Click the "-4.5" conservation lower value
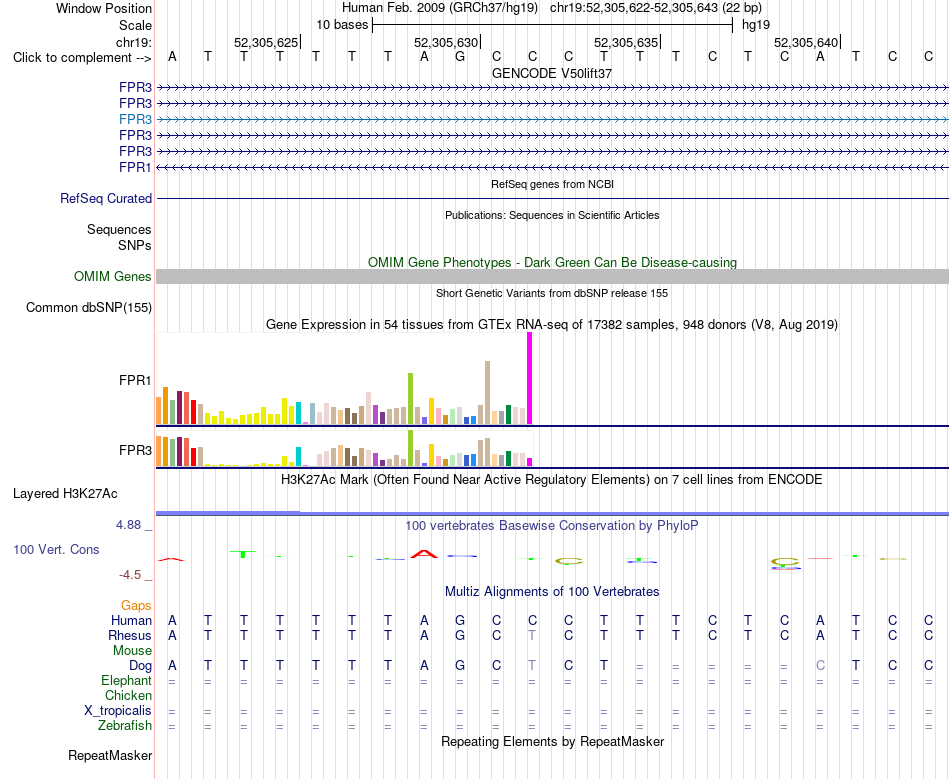This screenshot has height=779, width=950. pyautogui.click(x=130, y=575)
